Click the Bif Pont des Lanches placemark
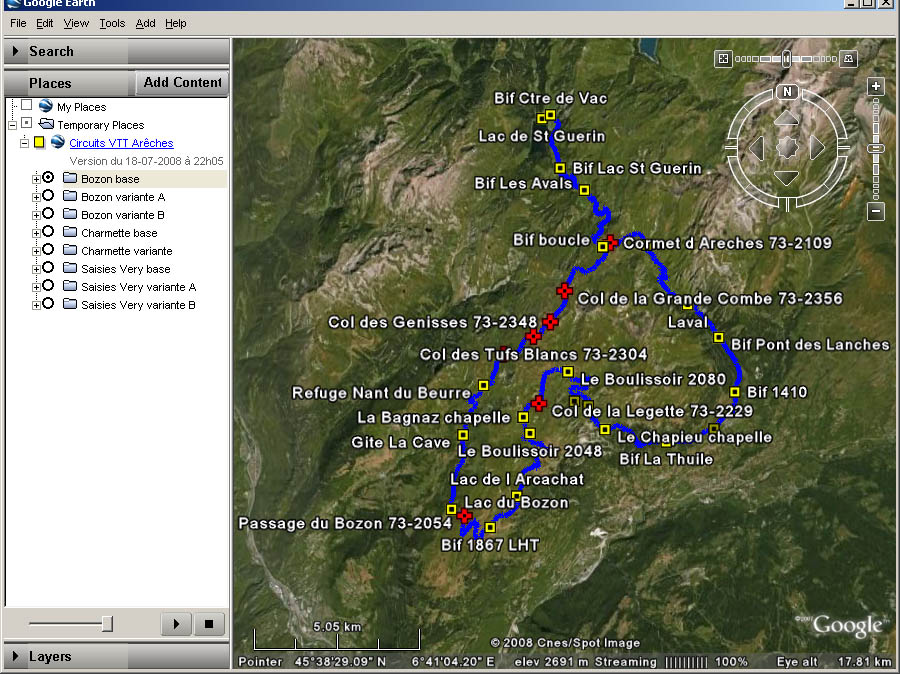 (718, 338)
